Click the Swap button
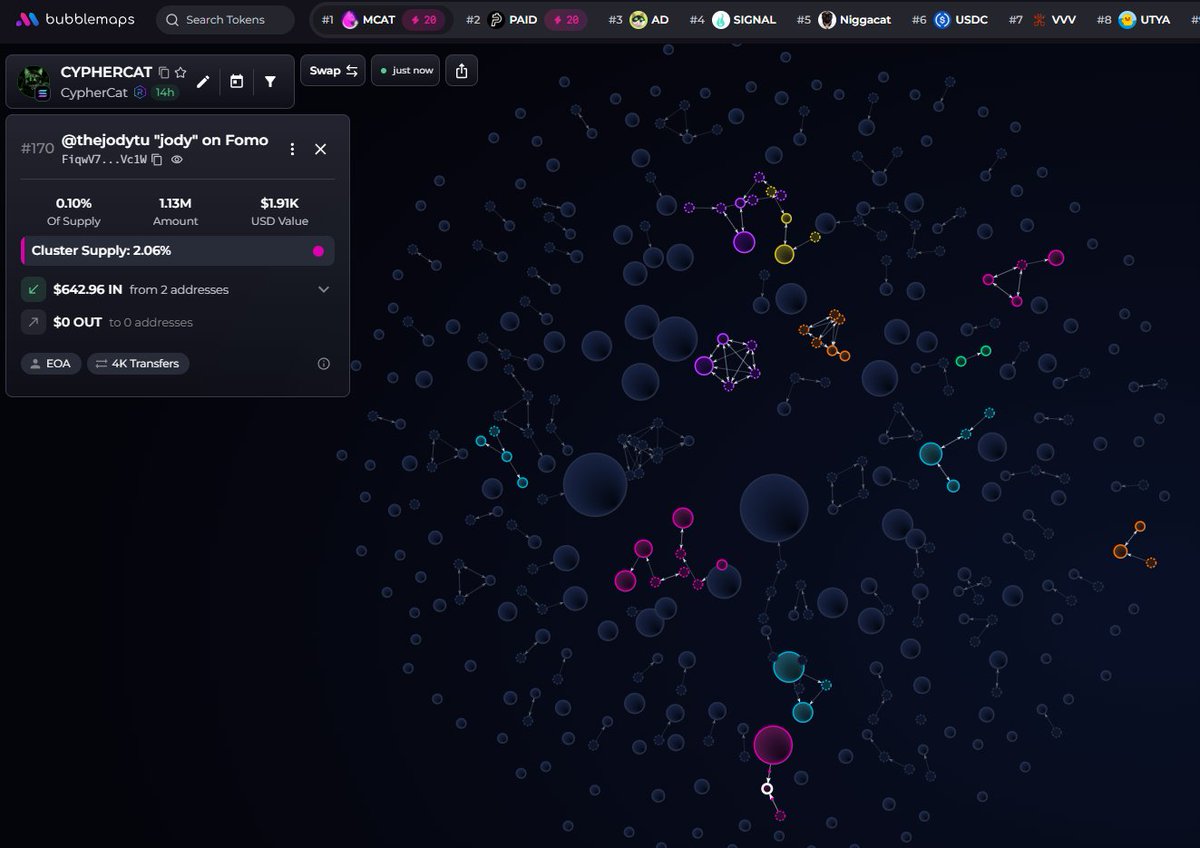The height and width of the screenshot is (848, 1200). click(333, 71)
